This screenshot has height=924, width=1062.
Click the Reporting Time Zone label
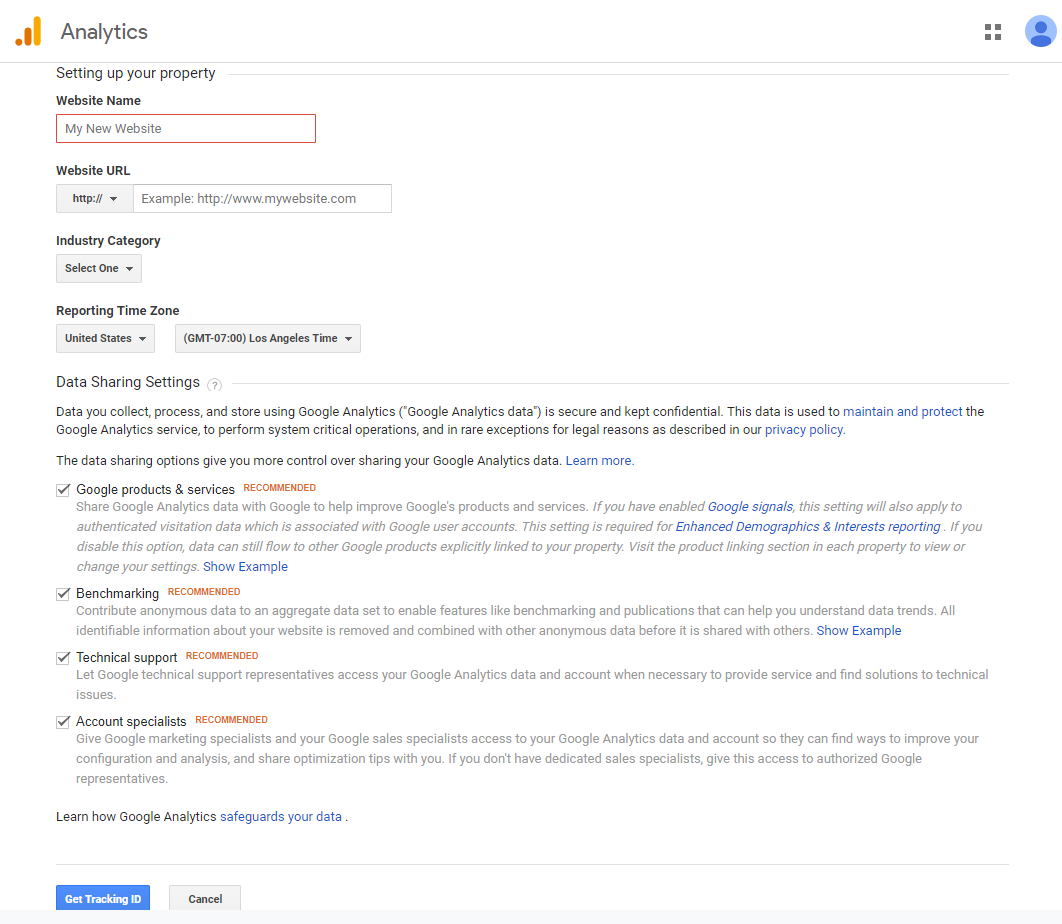[x=118, y=310]
